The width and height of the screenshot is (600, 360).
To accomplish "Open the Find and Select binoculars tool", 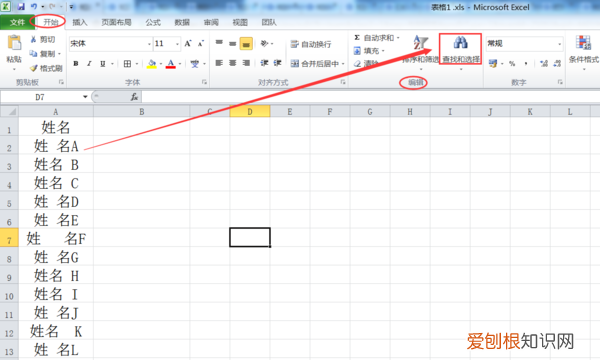I will click(x=460, y=43).
